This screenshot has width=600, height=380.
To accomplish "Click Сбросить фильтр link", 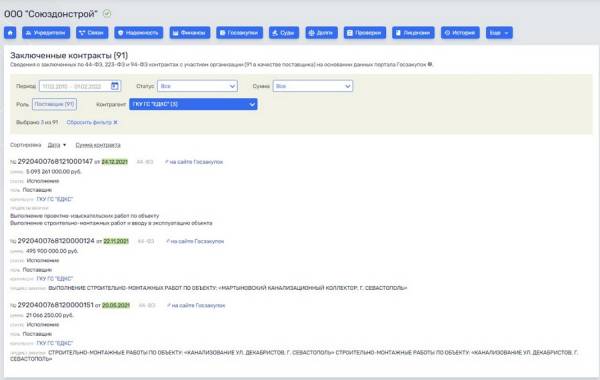I will [92, 122].
